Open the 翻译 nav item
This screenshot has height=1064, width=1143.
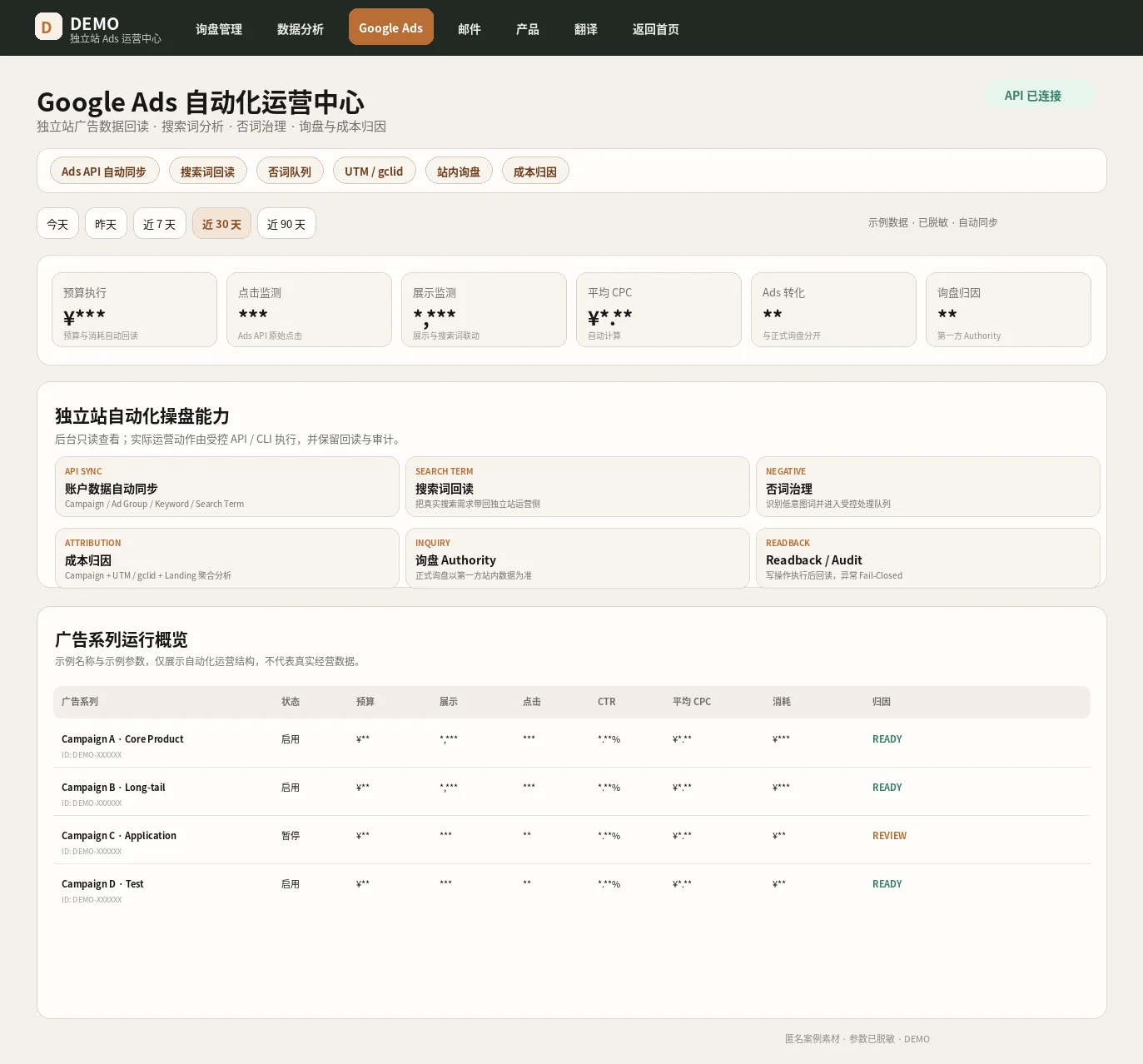[x=586, y=29]
